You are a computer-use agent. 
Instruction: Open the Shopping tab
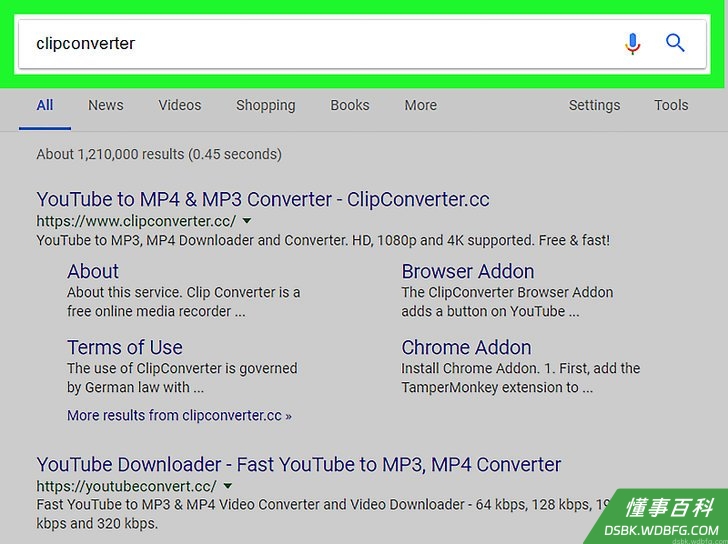pos(266,106)
